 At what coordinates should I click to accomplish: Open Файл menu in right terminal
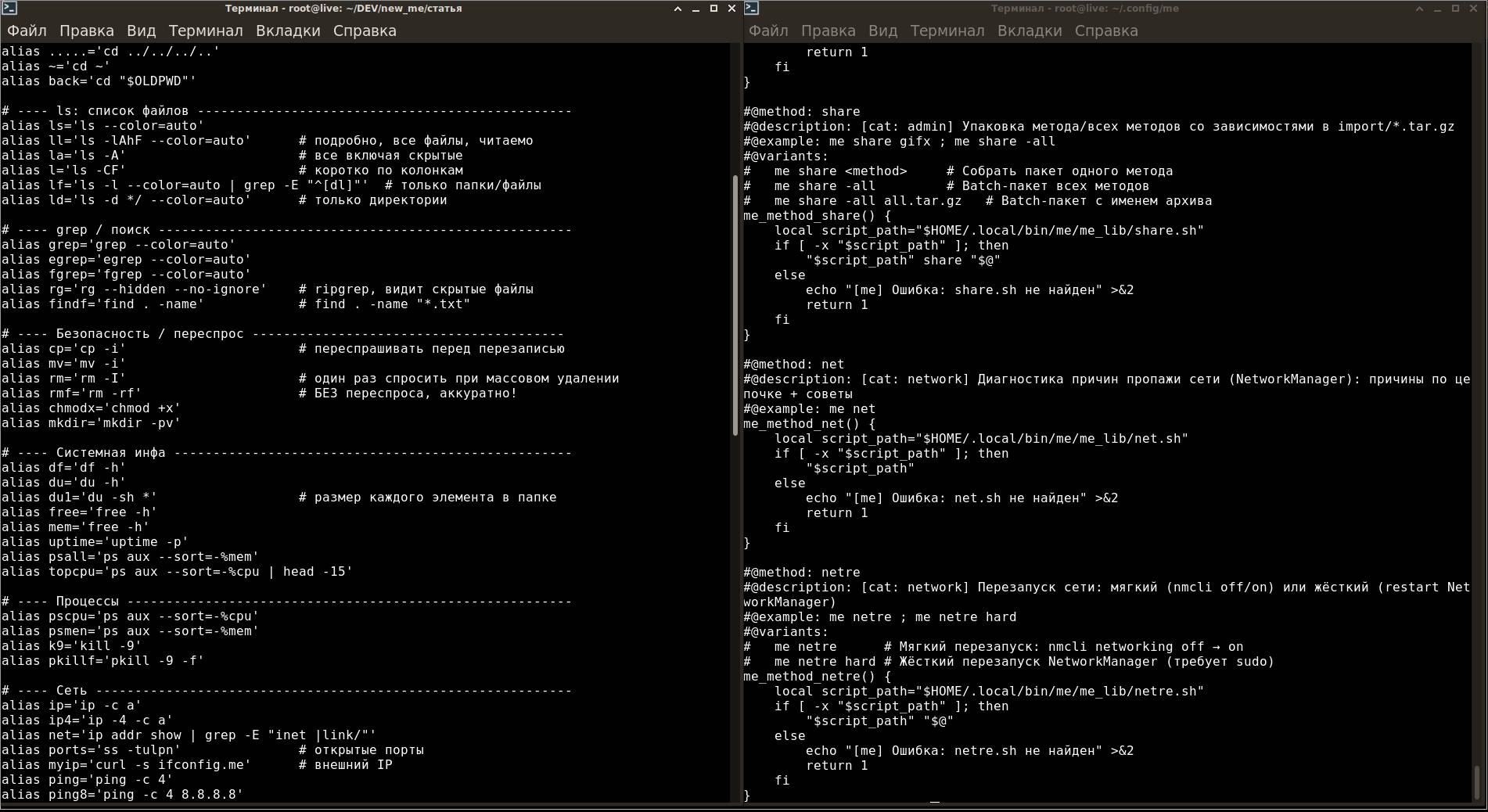768,31
